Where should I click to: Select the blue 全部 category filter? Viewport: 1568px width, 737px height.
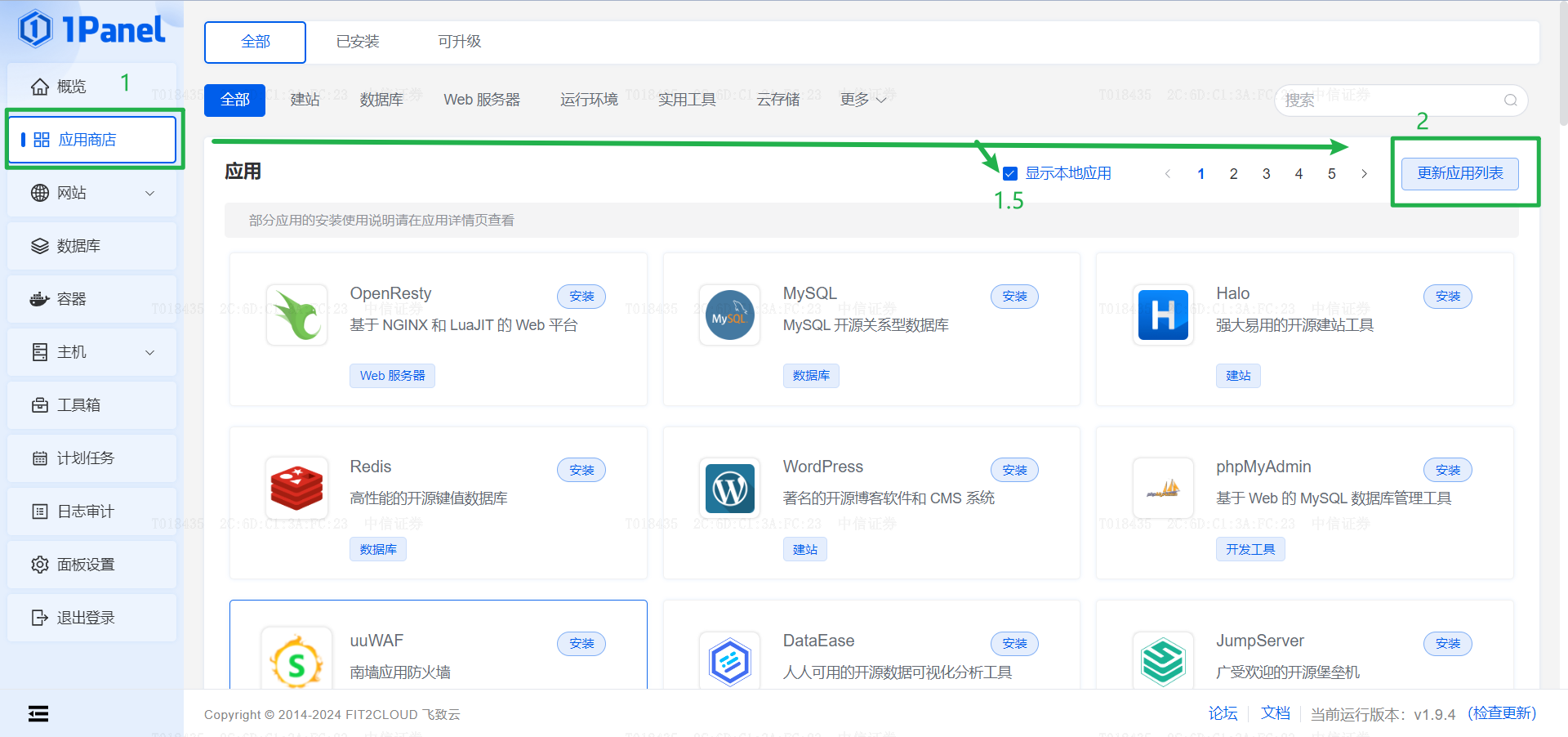pyautogui.click(x=235, y=100)
